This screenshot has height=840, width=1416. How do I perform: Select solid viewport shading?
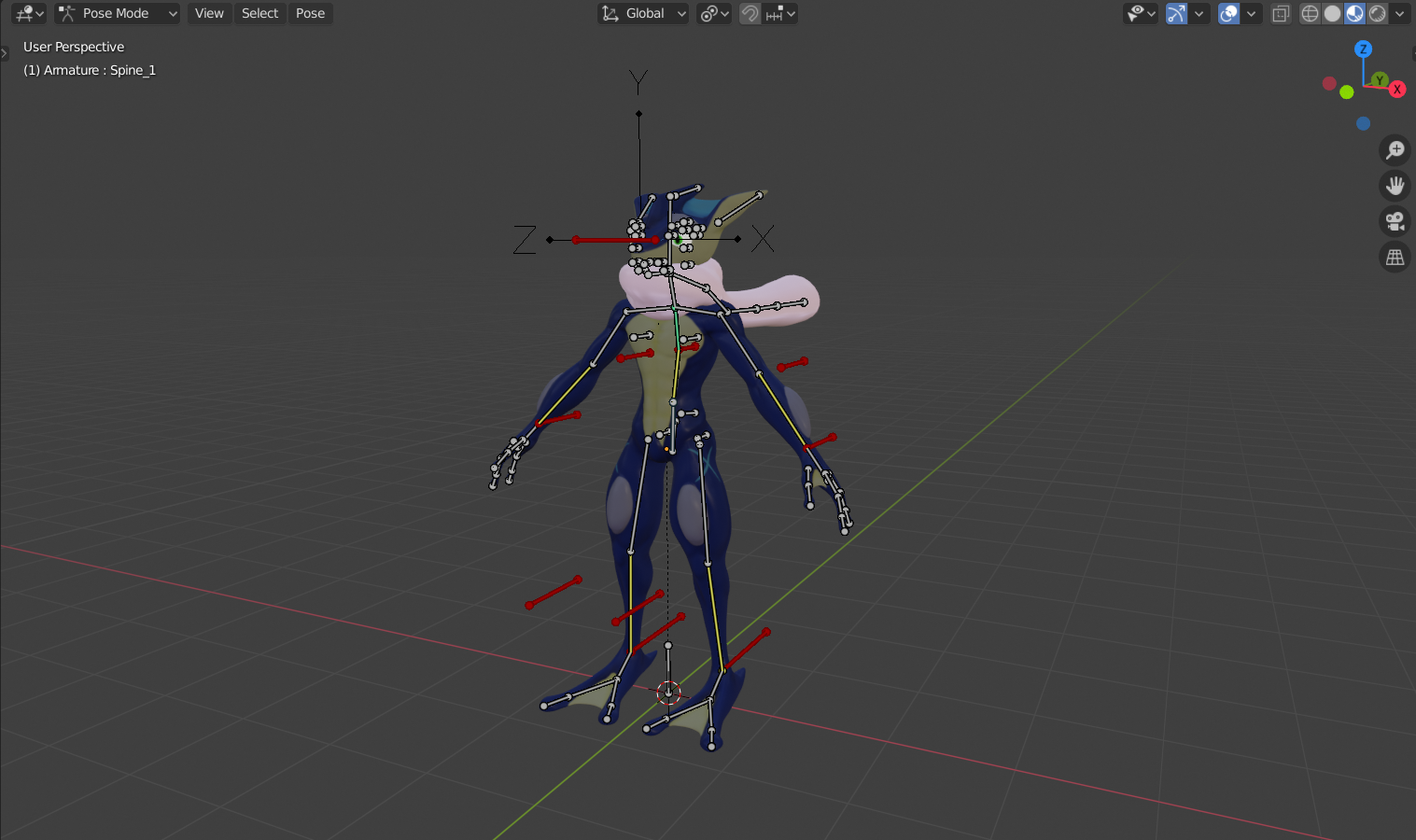coord(1332,13)
